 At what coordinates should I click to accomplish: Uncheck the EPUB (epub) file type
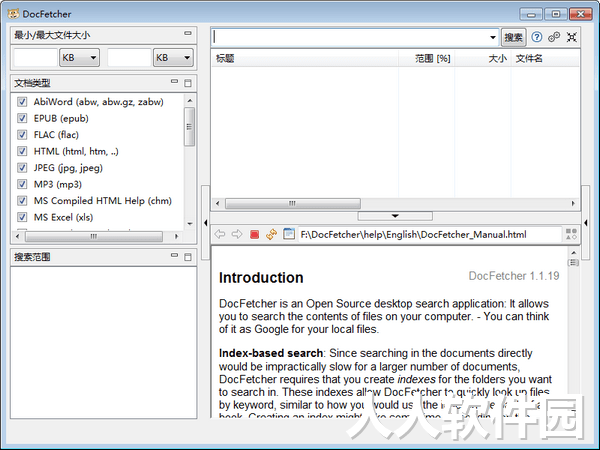coord(22,118)
